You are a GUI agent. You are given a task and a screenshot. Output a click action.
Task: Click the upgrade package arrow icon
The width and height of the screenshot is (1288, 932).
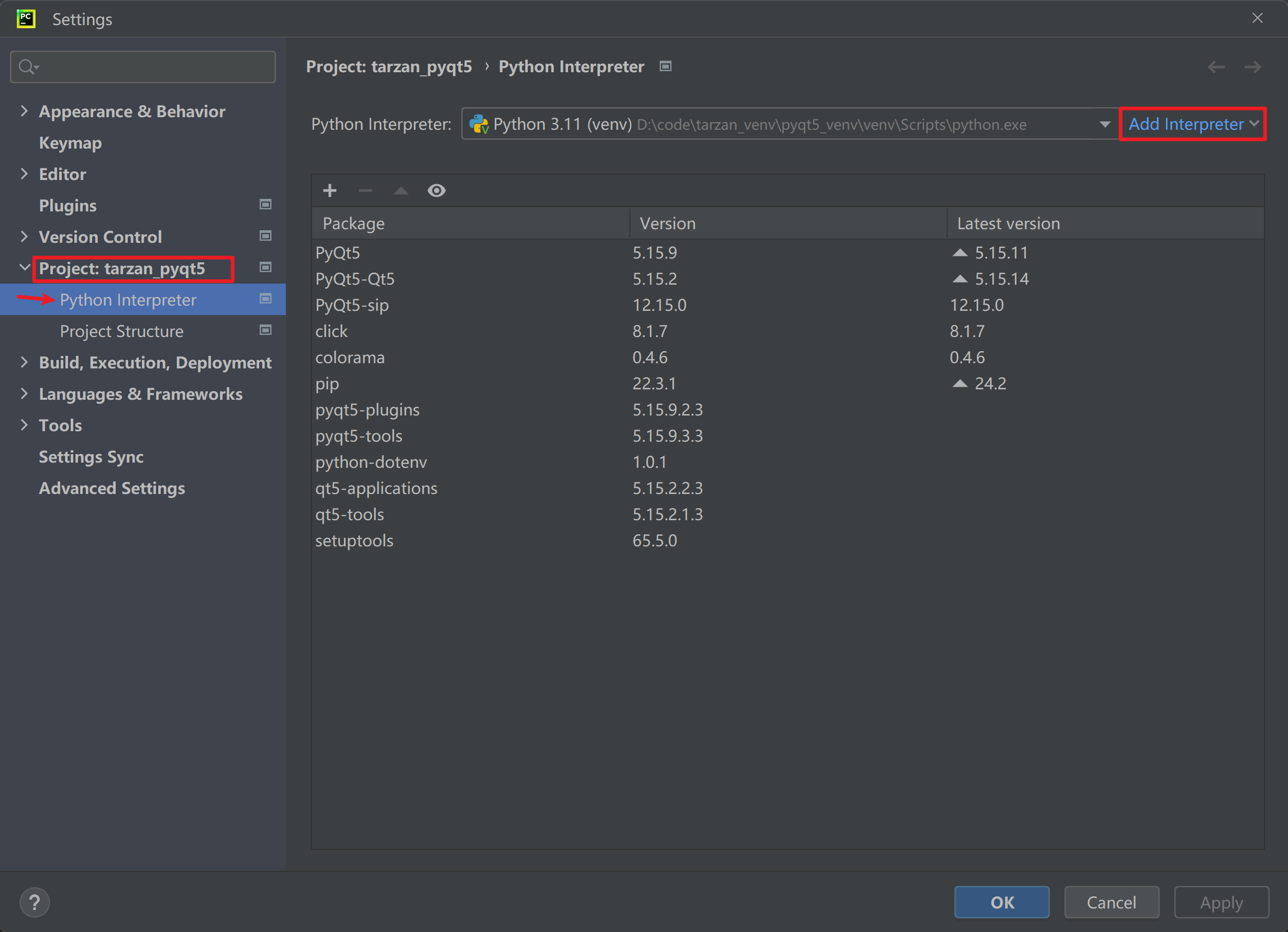(401, 190)
